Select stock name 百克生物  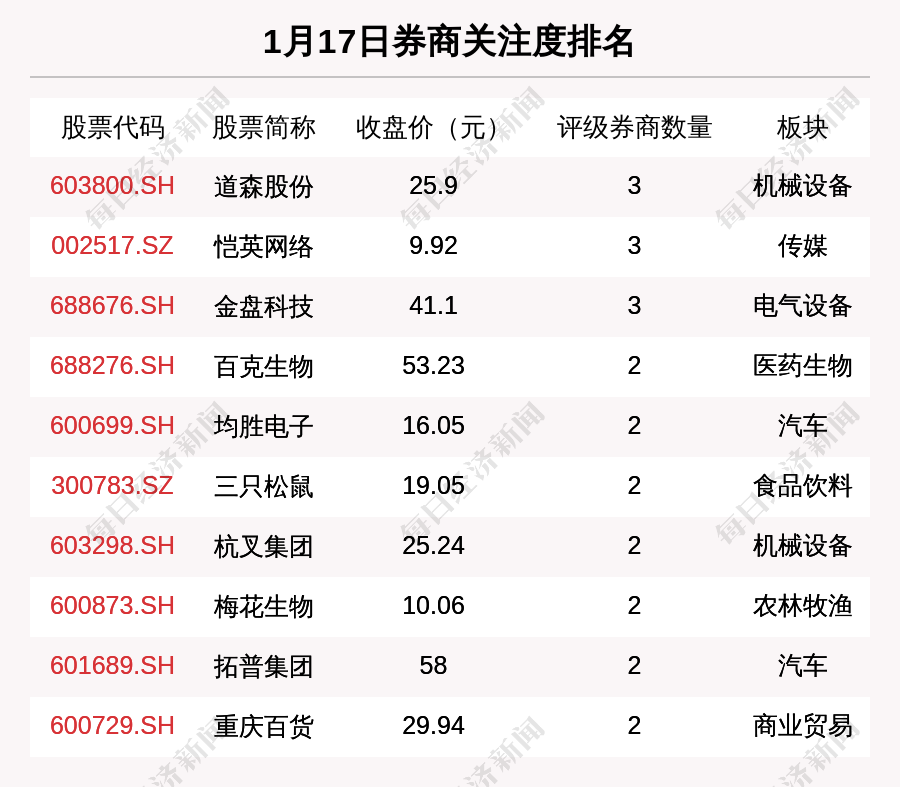[263, 366]
